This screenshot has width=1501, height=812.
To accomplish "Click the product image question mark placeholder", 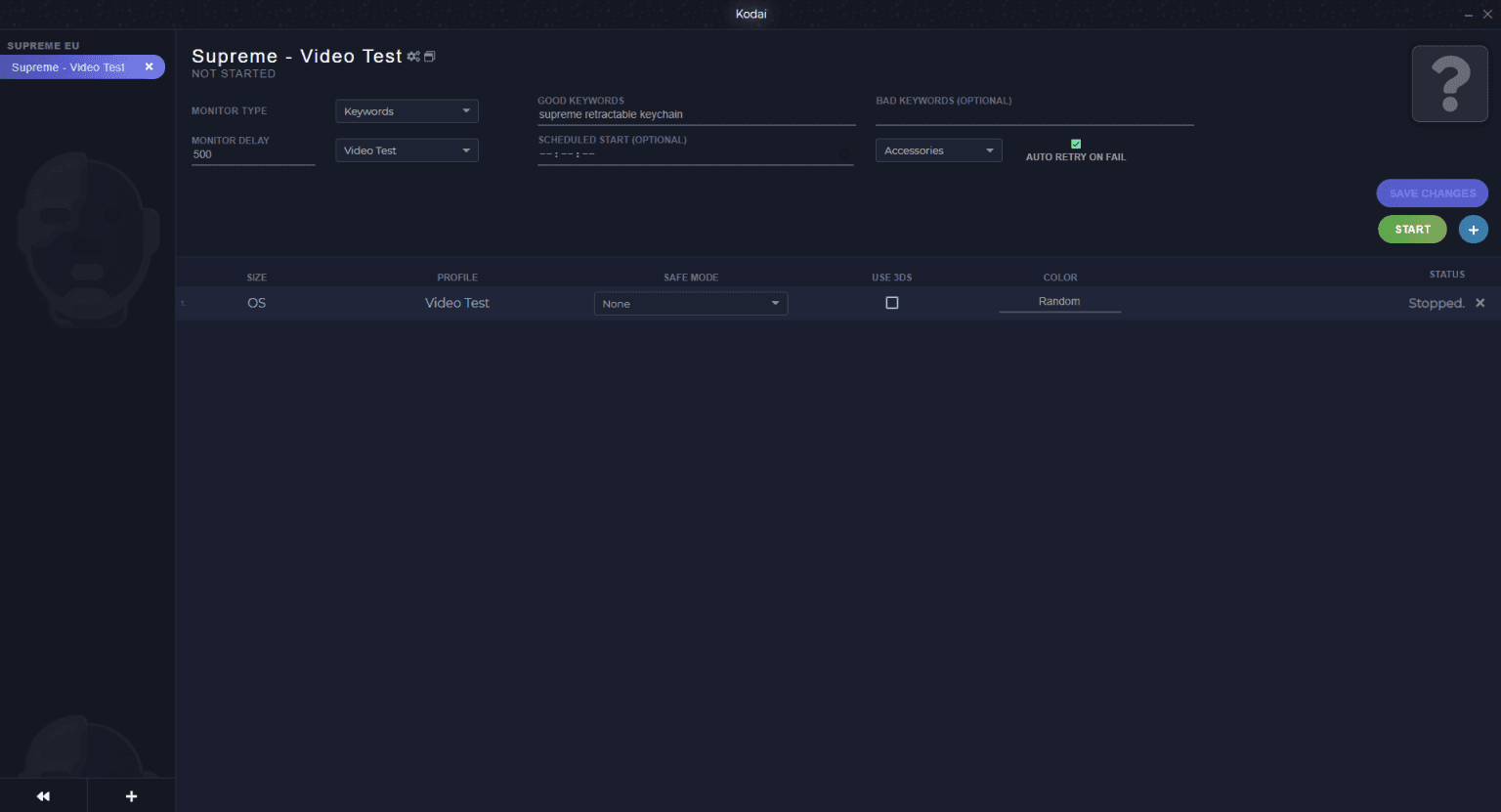I will point(1449,84).
